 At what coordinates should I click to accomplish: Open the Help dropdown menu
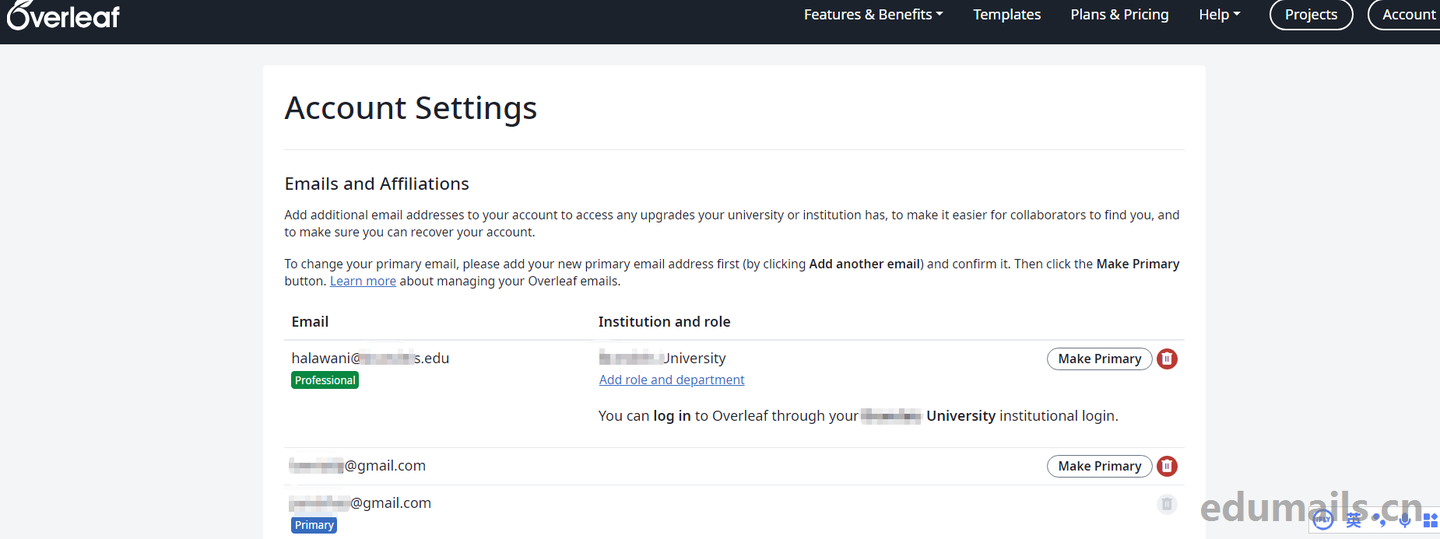coord(1219,15)
